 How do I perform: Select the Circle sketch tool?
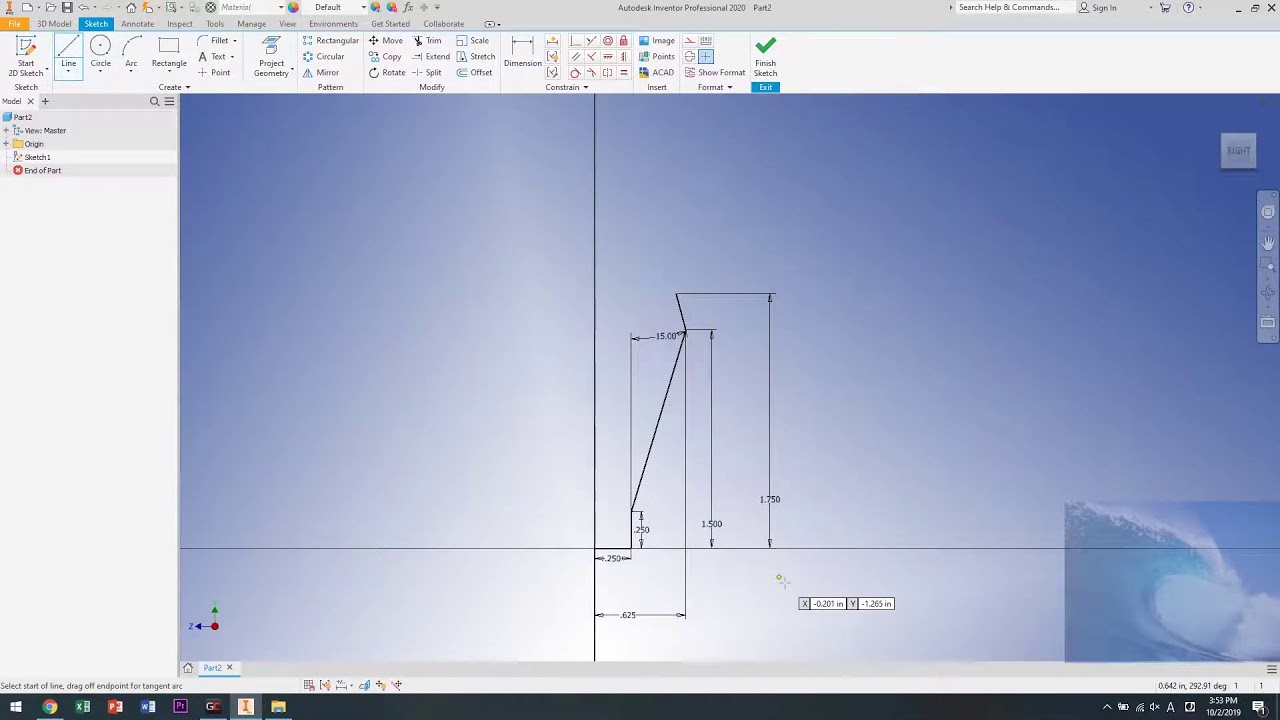[x=100, y=52]
